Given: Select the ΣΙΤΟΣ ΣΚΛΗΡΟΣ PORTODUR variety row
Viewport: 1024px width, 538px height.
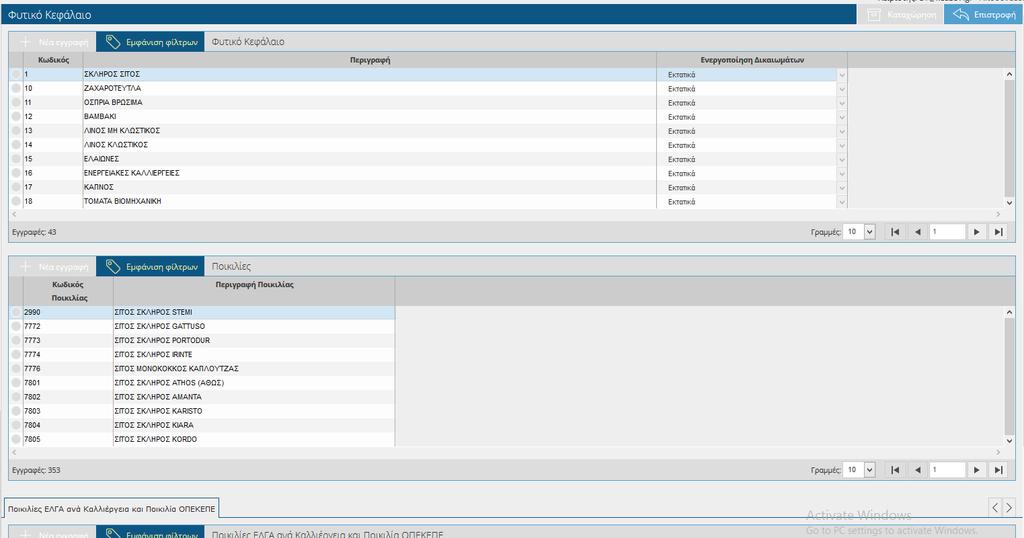Looking at the screenshot, I should coord(202,341).
